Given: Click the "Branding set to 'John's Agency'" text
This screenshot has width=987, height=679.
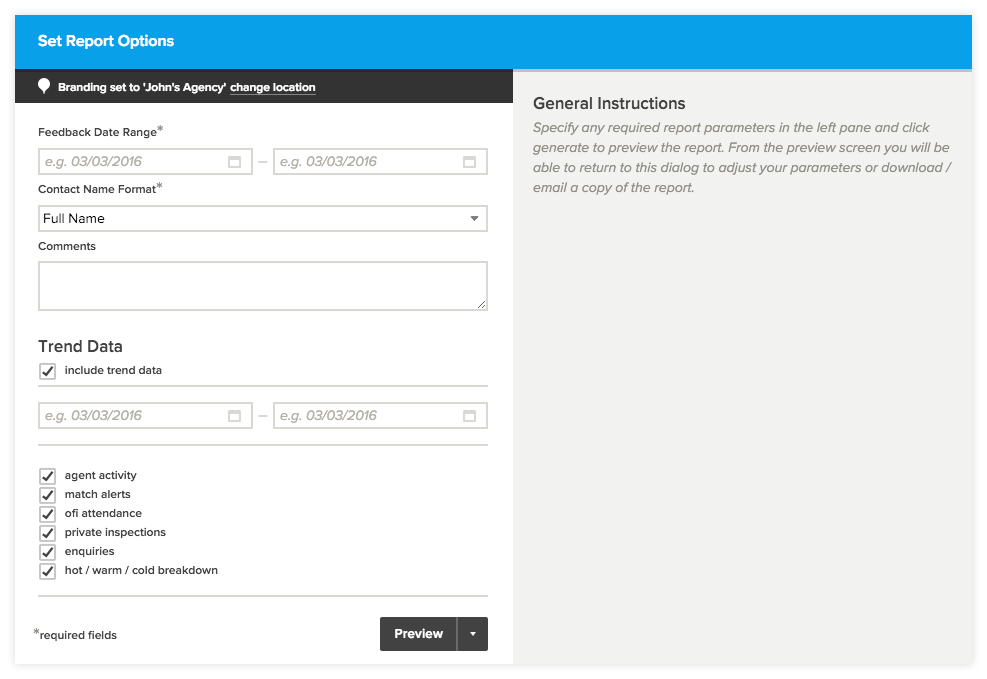Looking at the screenshot, I should point(142,87).
